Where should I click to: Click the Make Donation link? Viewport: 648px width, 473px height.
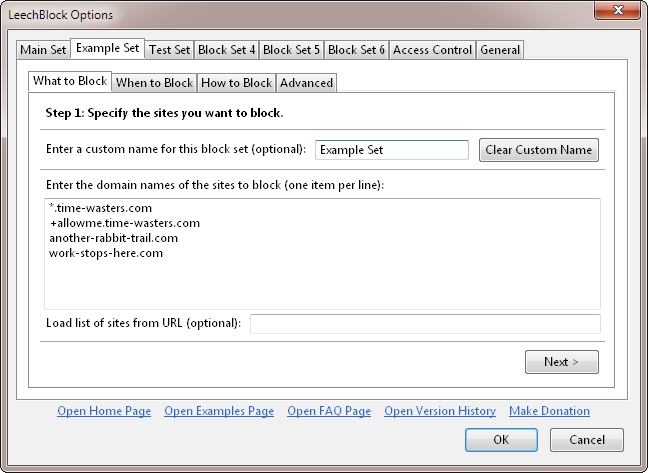[x=549, y=411]
